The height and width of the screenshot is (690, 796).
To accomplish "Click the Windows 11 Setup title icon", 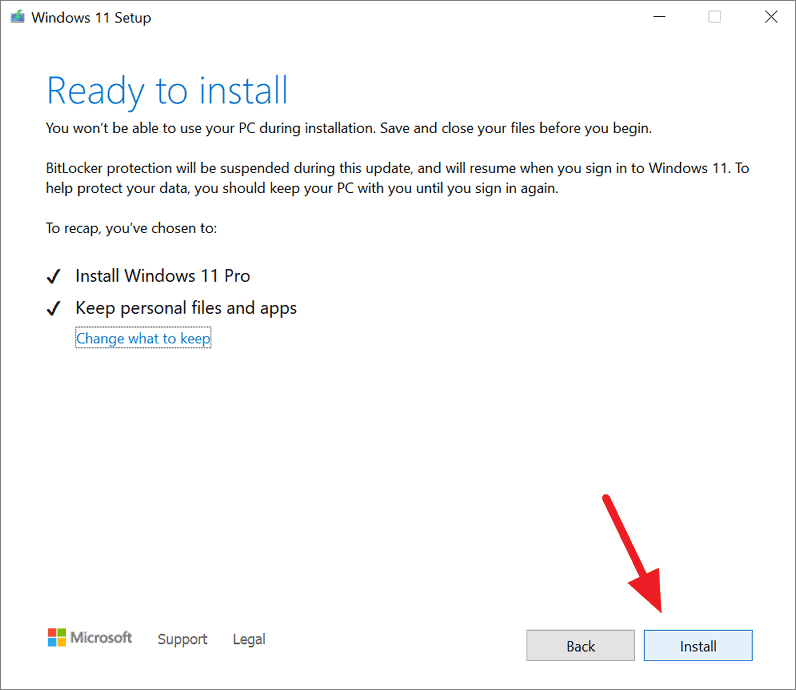I will [x=17, y=17].
